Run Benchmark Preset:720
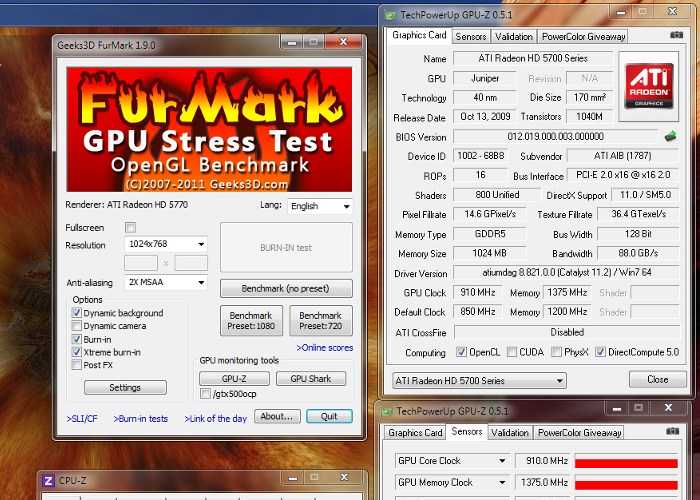The height and width of the screenshot is (500, 700). click(x=321, y=321)
